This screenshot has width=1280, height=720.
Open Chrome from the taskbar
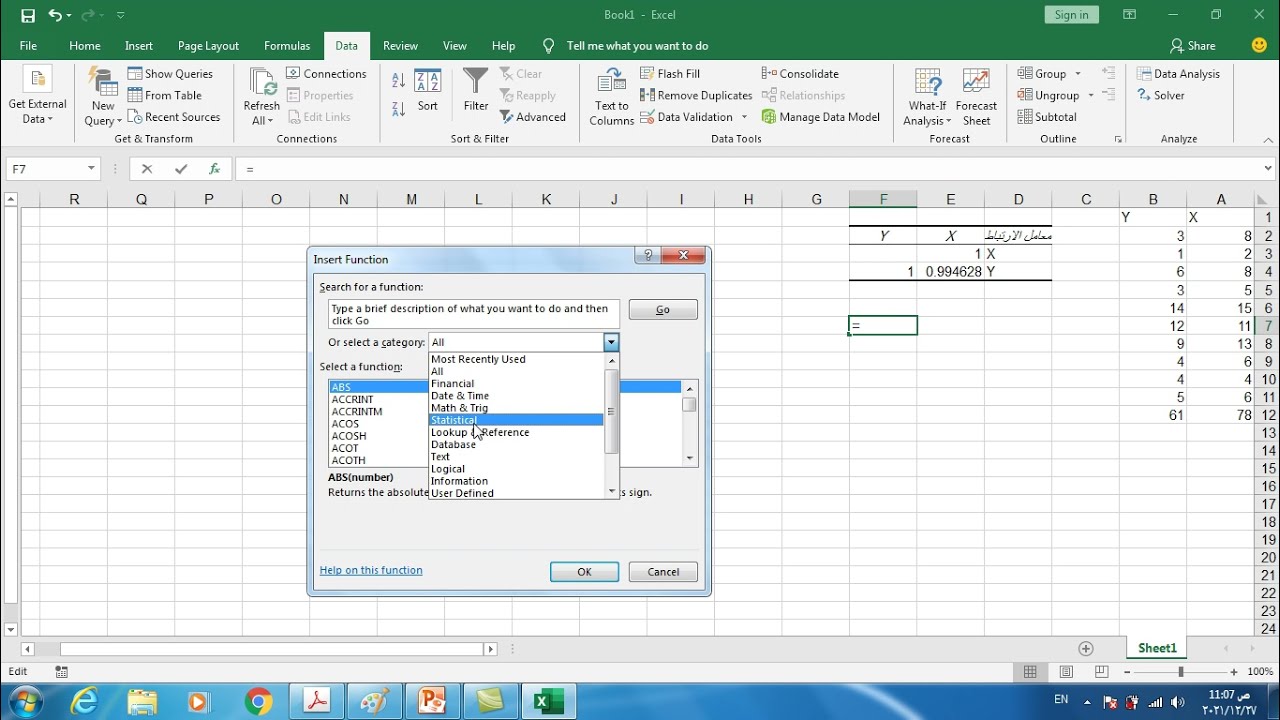[x=258, y=702]
